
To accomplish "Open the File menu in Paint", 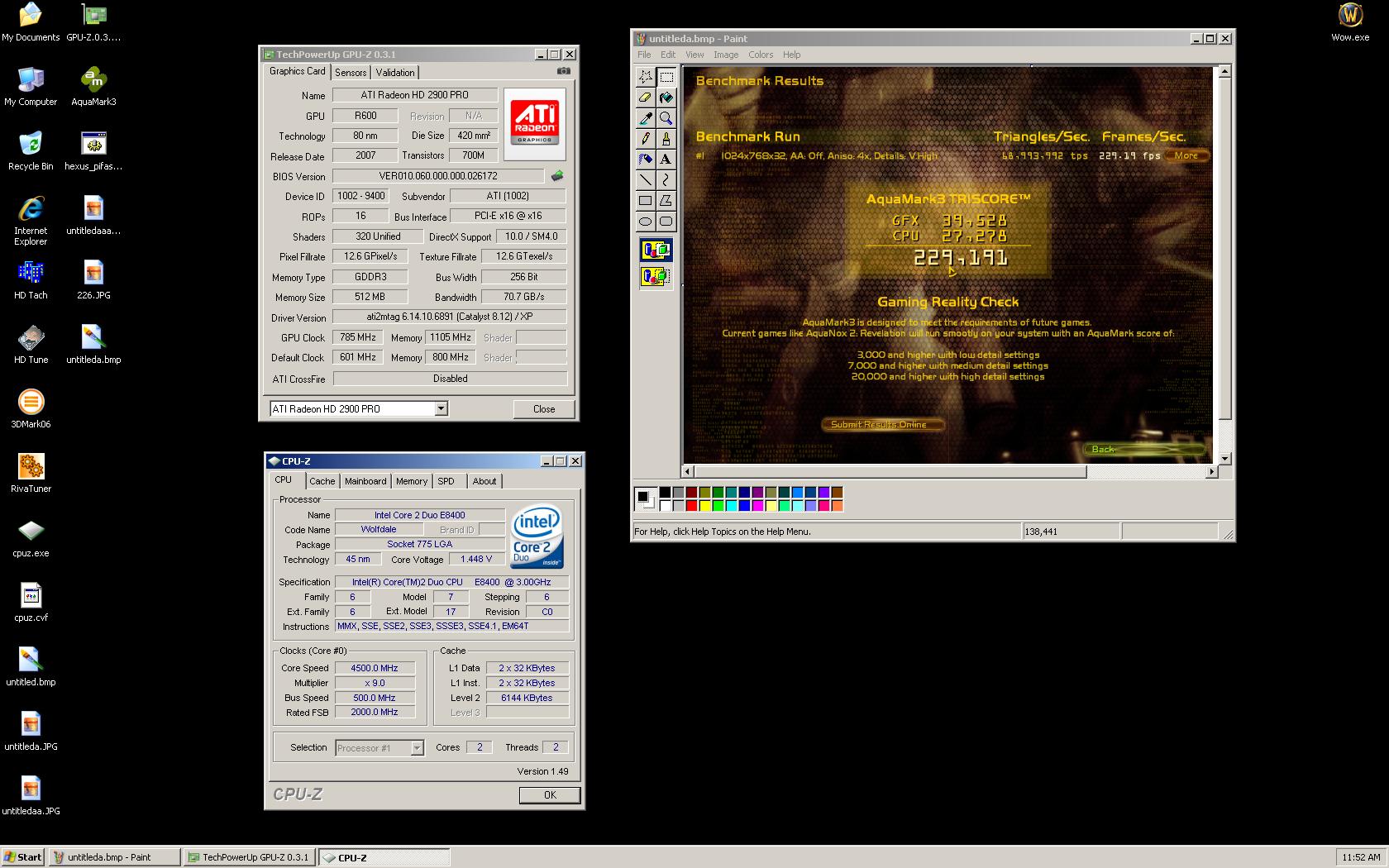I will [644, 55].
